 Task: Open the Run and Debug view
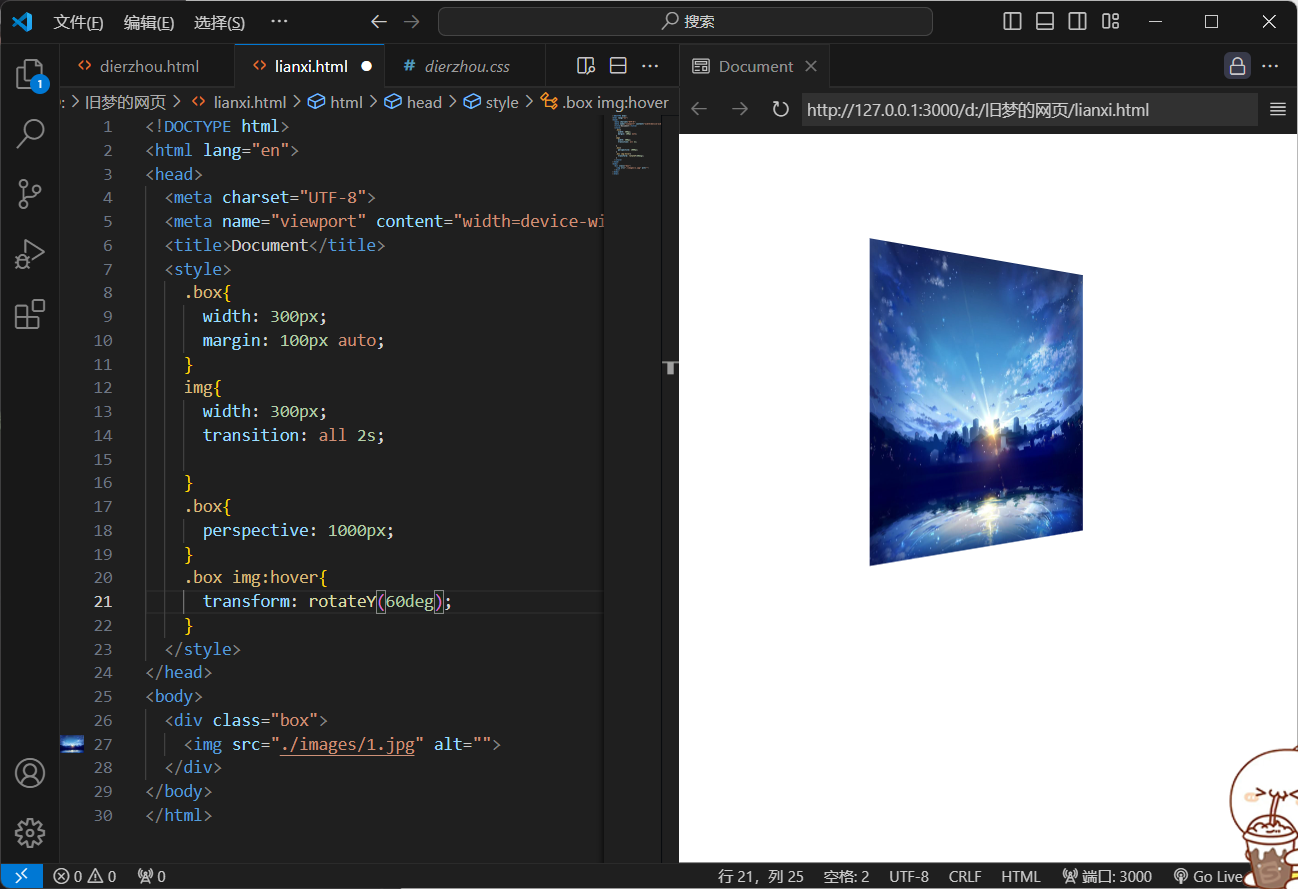(29, 254)
